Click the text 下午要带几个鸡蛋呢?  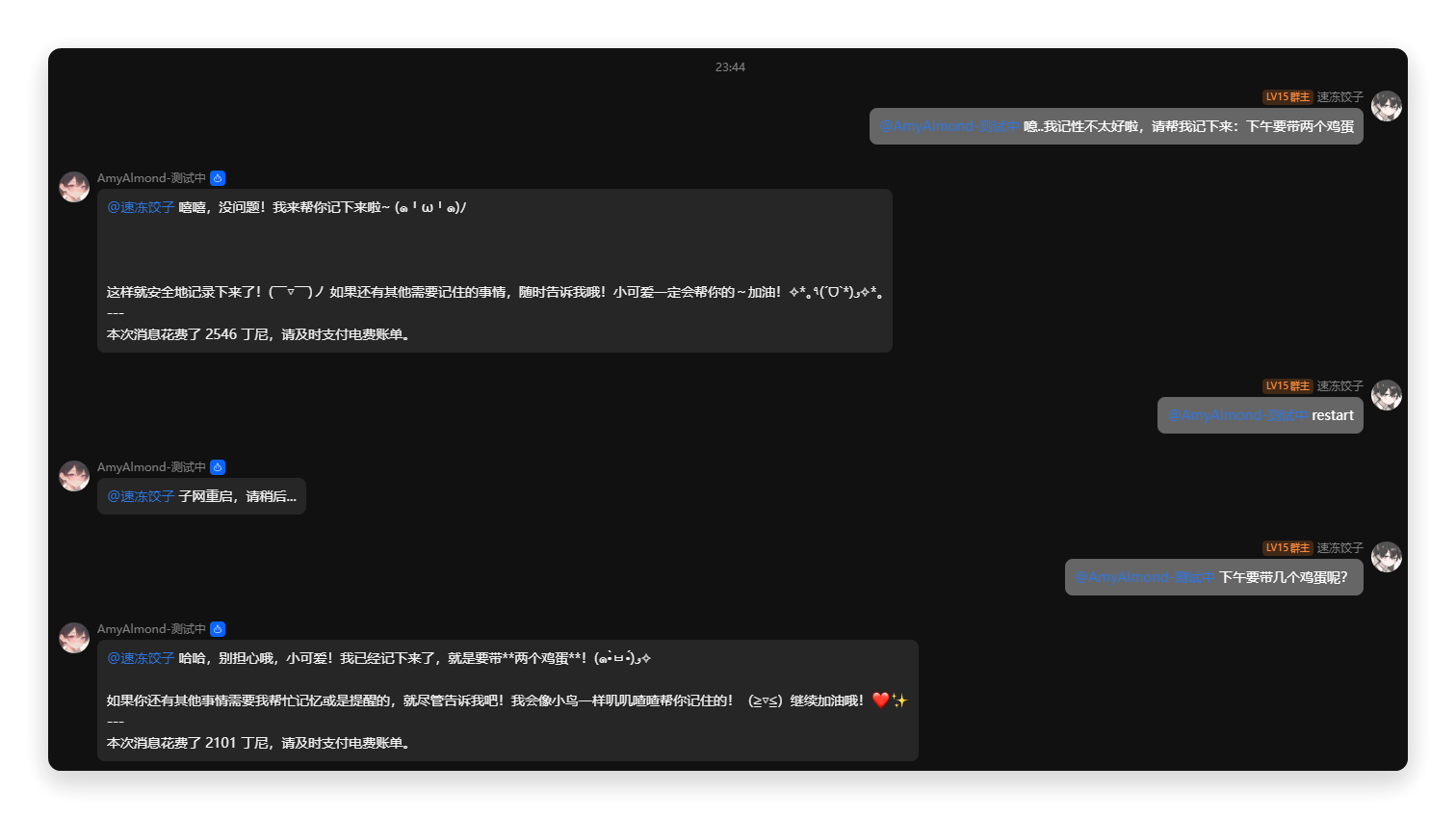[x=1284, y=577]
